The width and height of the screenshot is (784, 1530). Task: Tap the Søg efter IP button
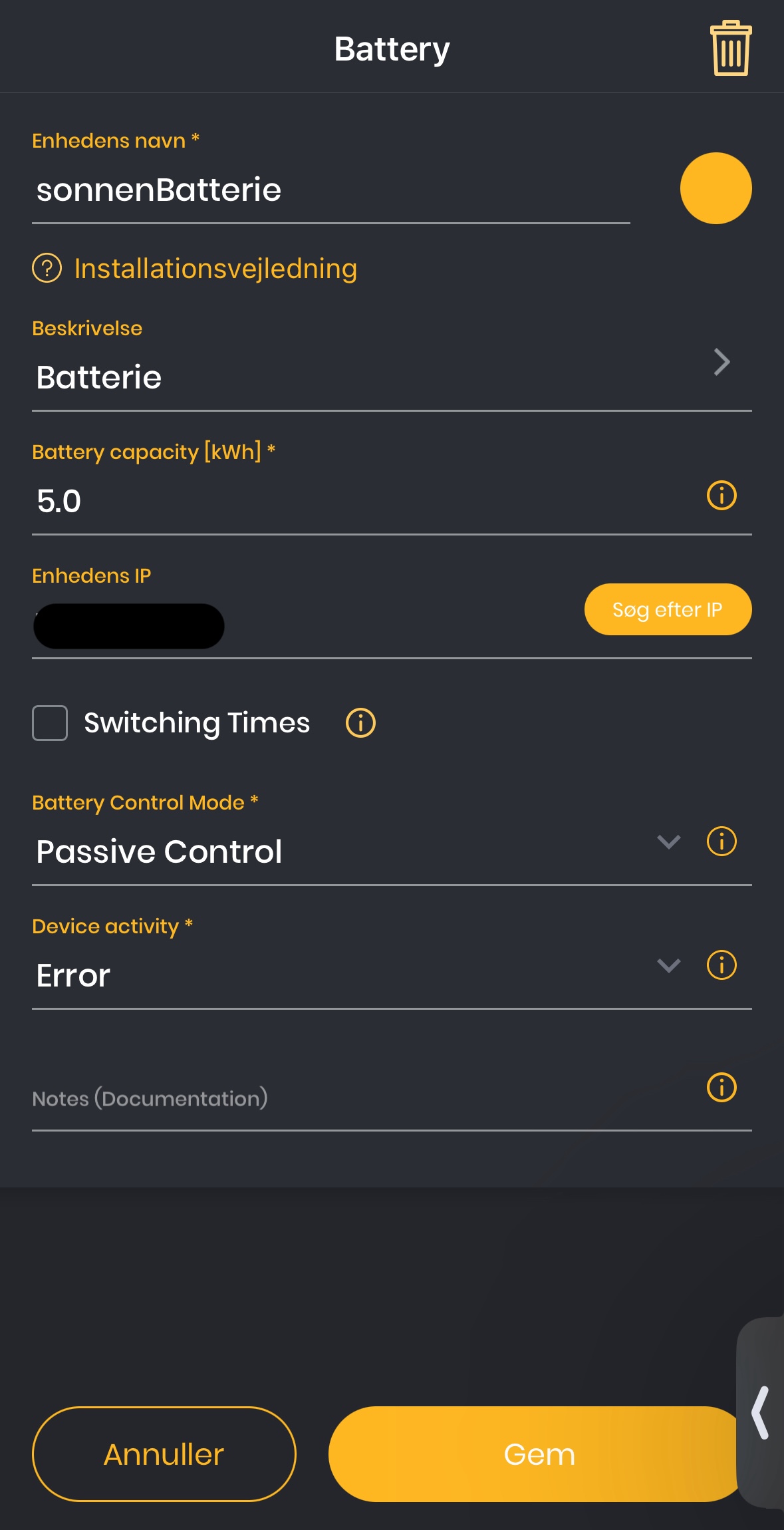coord(668,609)
